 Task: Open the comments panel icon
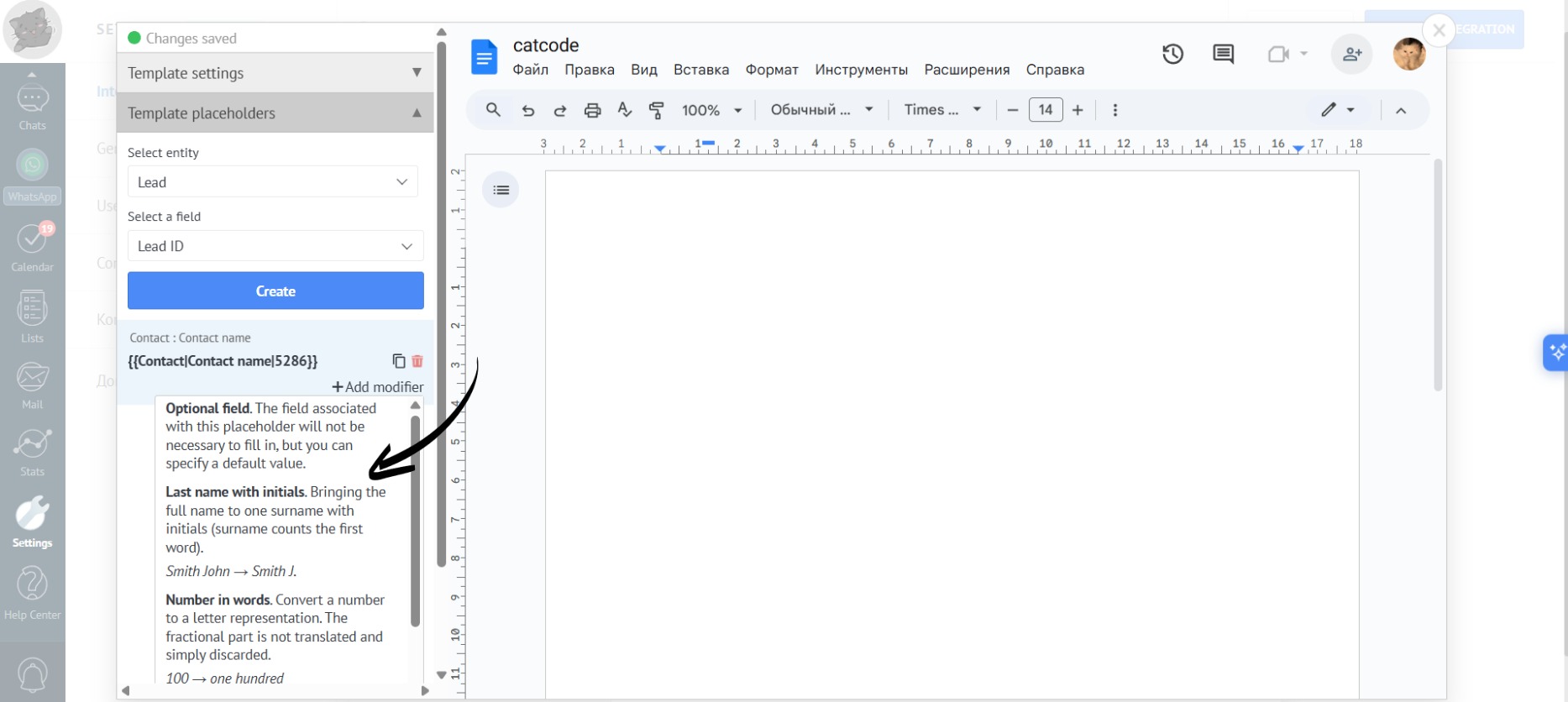pos(1223,55)
